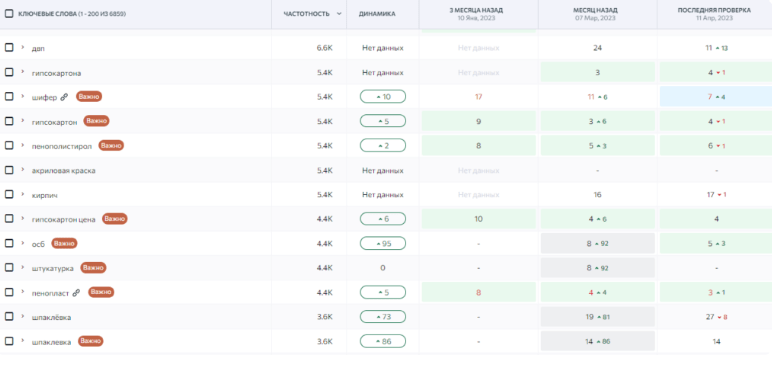The width and height of the screenshot is (772, 391).
Task: Click keyword text гипсокартона
Action: pos(57,73)
